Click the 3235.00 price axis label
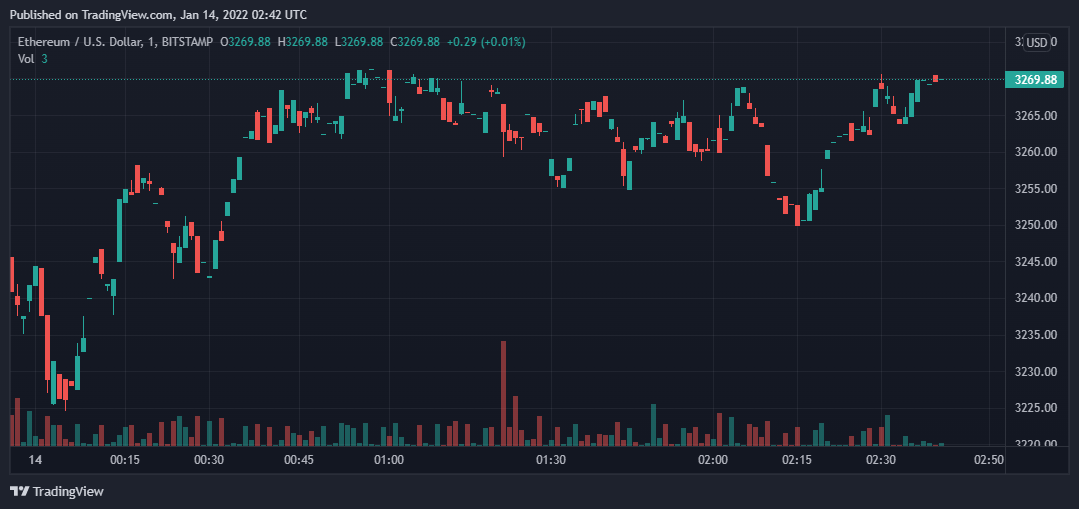Viewport: 1079px width, 509px height. click(1036, 335)
